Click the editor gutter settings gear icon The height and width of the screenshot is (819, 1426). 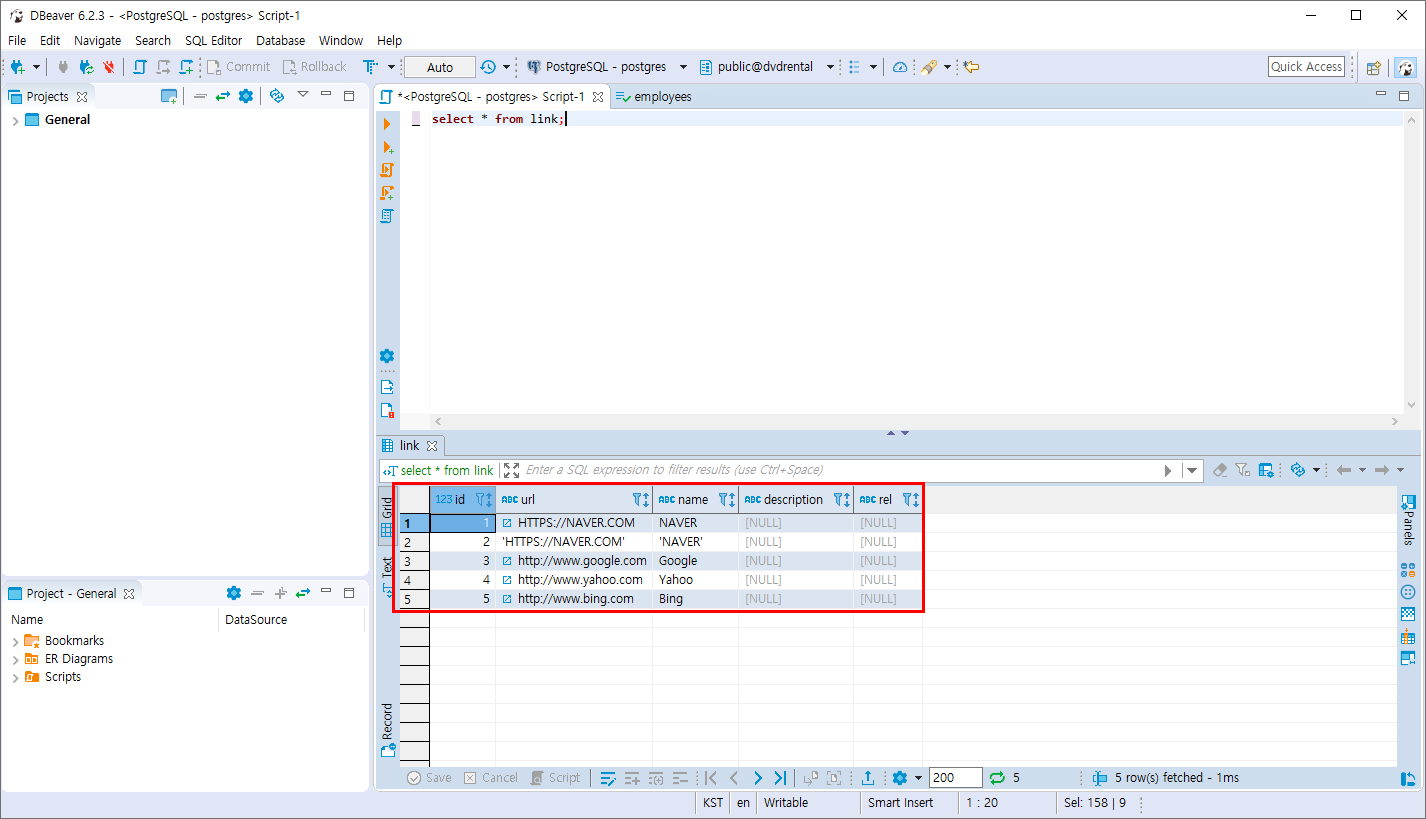click(x=387, y=356)
